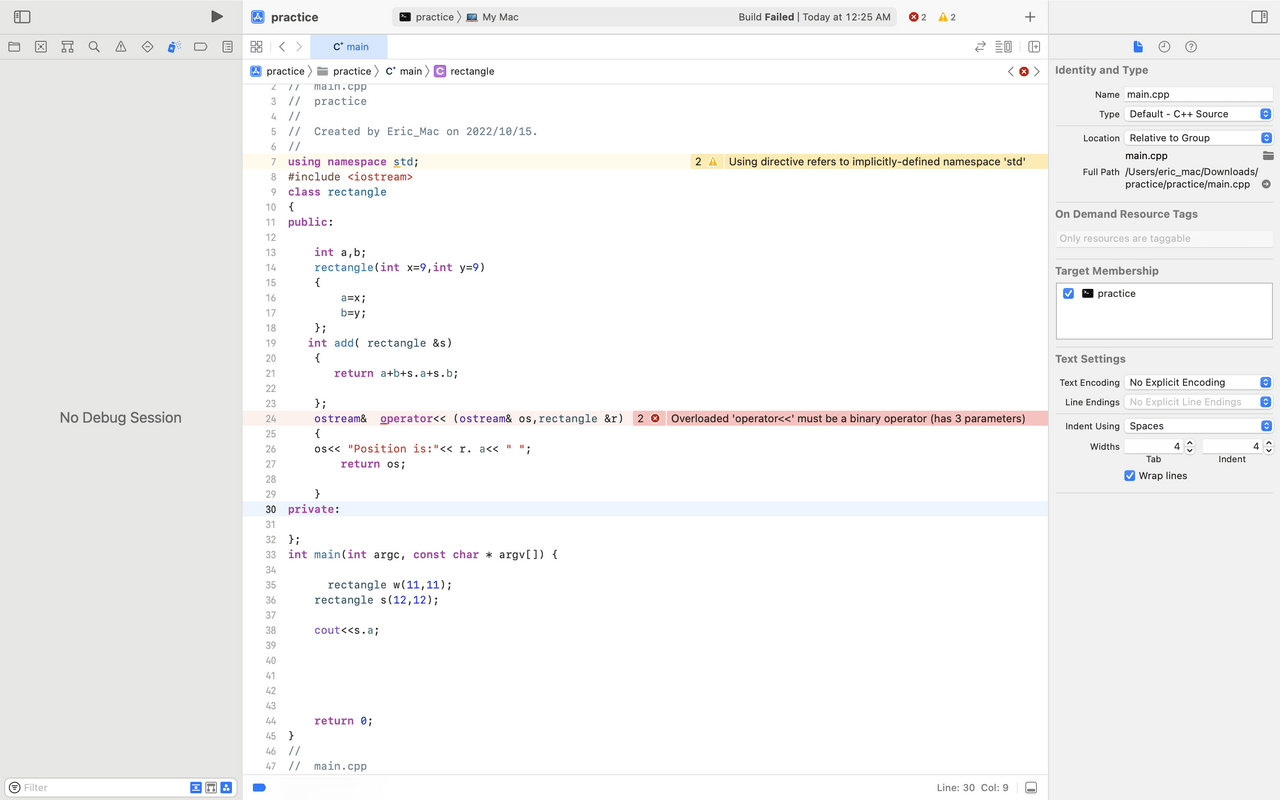Click the blue breakpoint toggle in the bottom bar
The image size is (1280, 800).
click(259, 788)
